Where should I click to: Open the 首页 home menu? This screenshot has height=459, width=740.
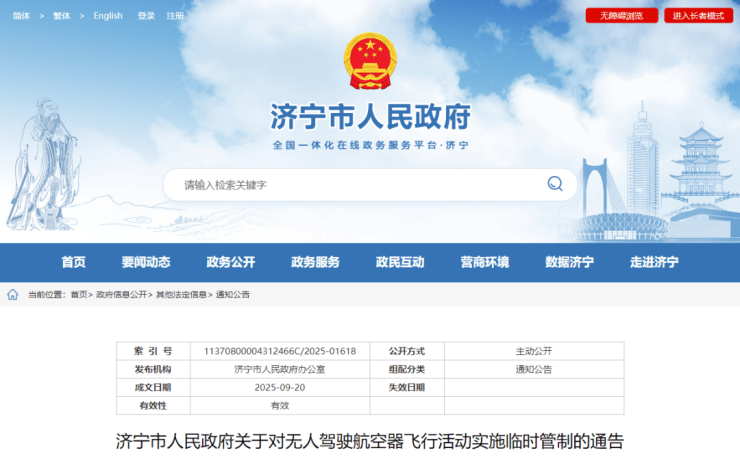73,262
